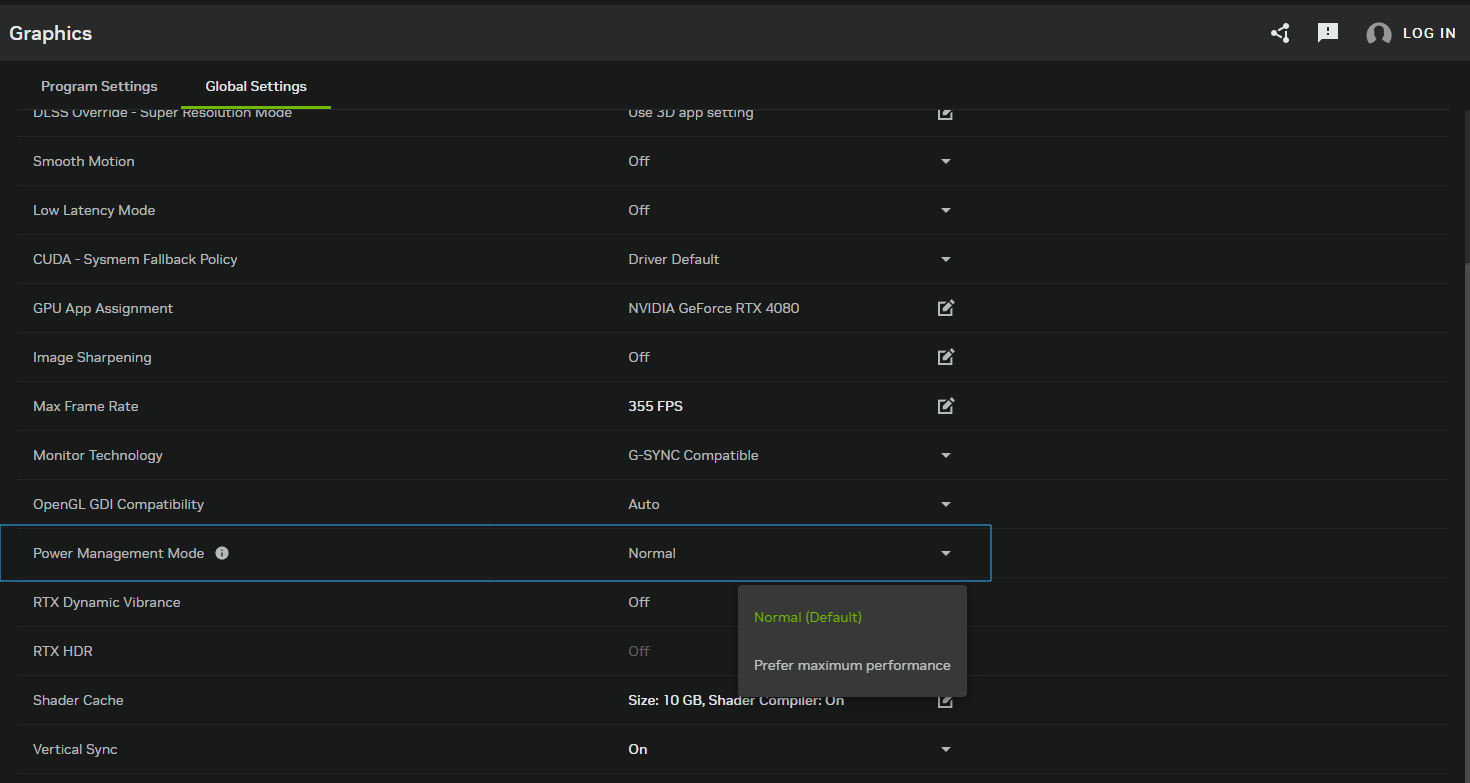Click RTX Dynamic Vibrance label
This screenshot has height=783, width=1470.
coord(107,602)
